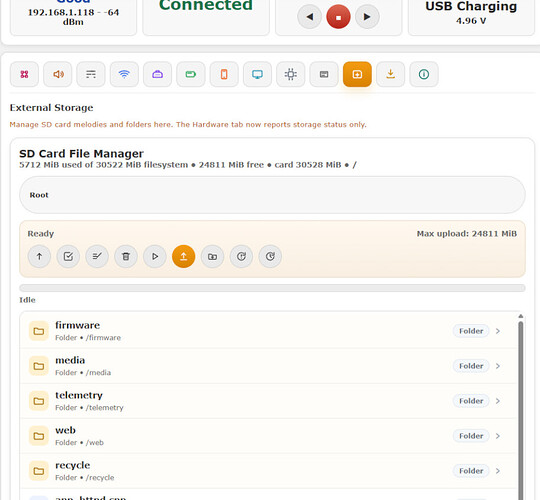Click the trash delete icon

point(126,257)
